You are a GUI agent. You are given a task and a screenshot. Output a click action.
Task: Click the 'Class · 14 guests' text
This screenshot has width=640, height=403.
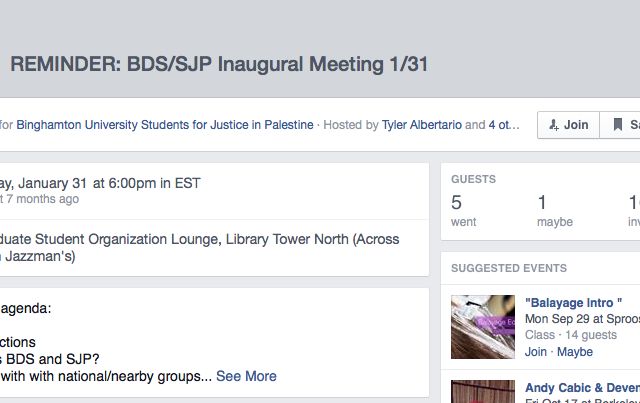pos(571,335)
